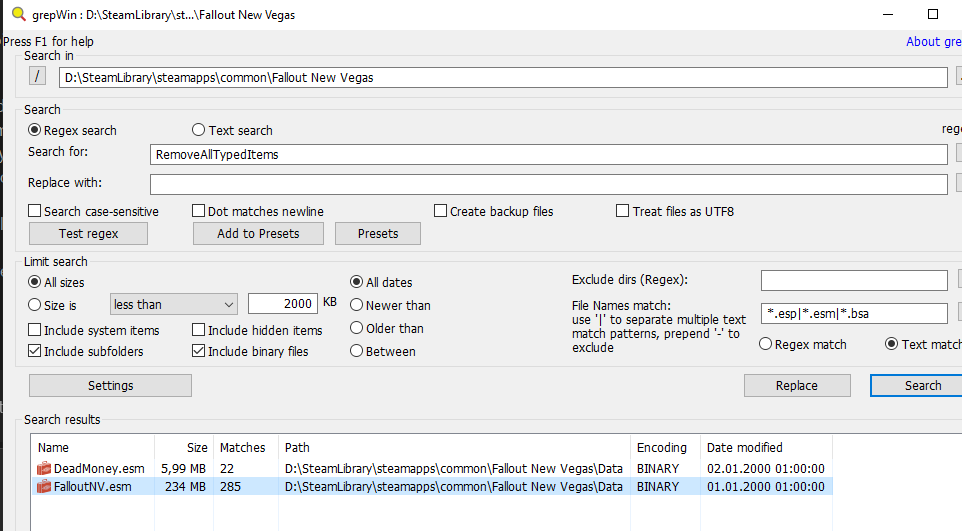Open the Presets button
Screen dimensions: 962x531
(x=378, y=233)
